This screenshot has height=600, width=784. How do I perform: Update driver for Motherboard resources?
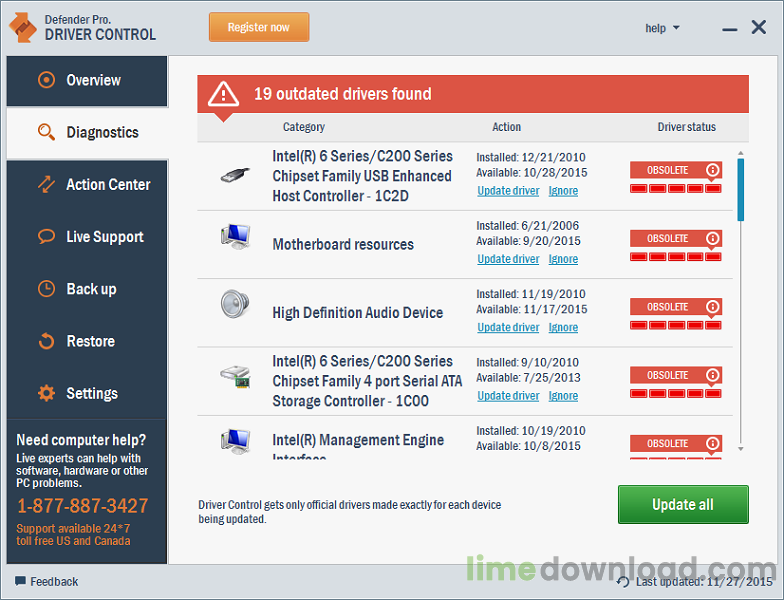pyautogui.click(x=508, y=259)
